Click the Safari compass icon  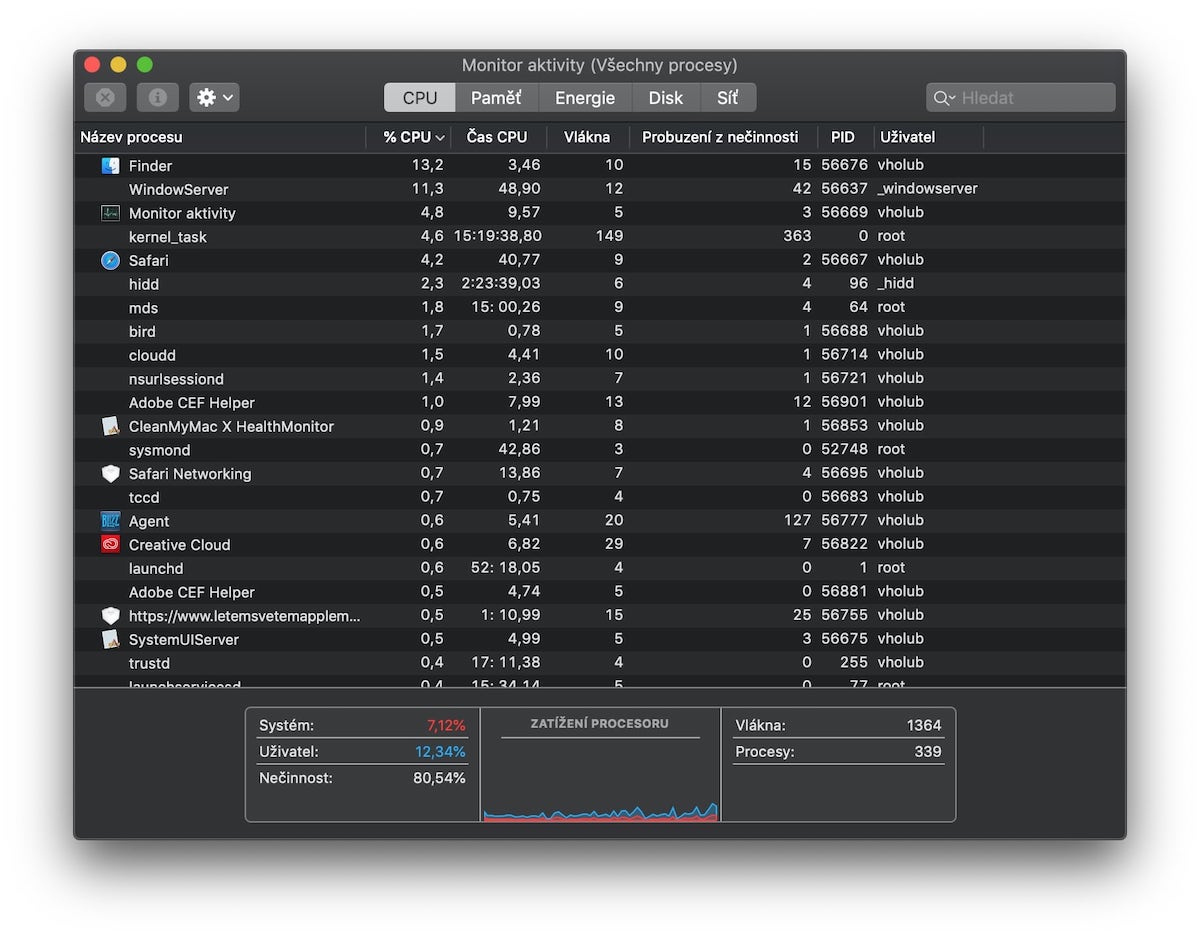(110, 260)
